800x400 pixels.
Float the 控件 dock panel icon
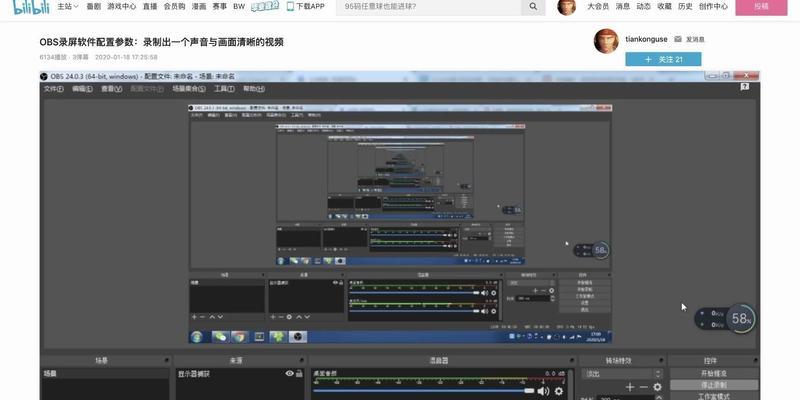(754, 361)
